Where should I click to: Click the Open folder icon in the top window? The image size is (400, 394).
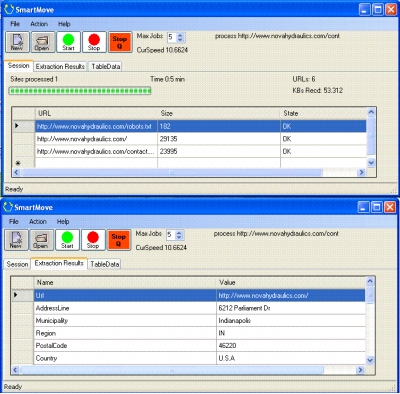[x=43, y=42]
